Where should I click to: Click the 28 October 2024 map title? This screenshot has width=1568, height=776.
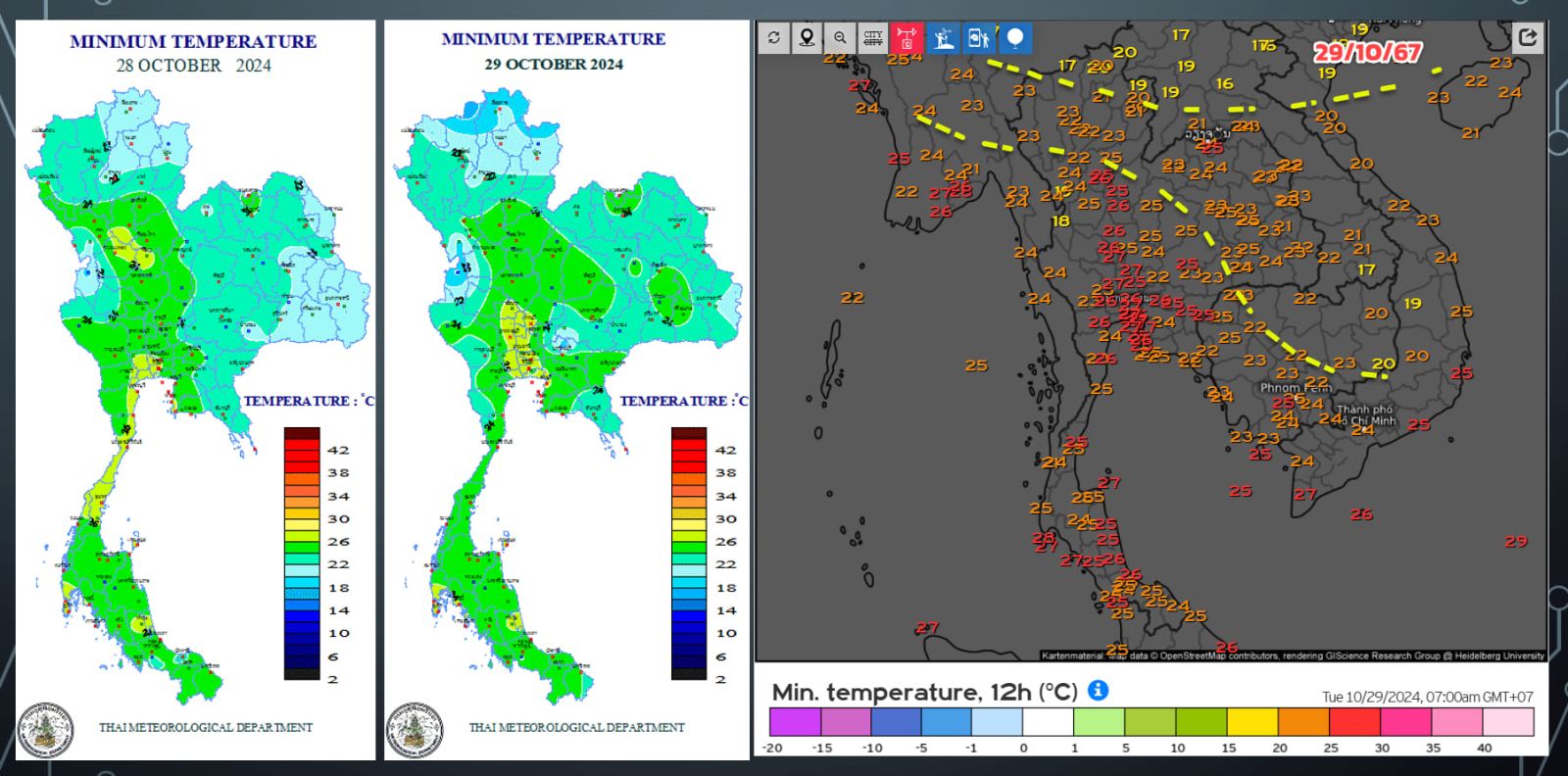coord(193,66)
